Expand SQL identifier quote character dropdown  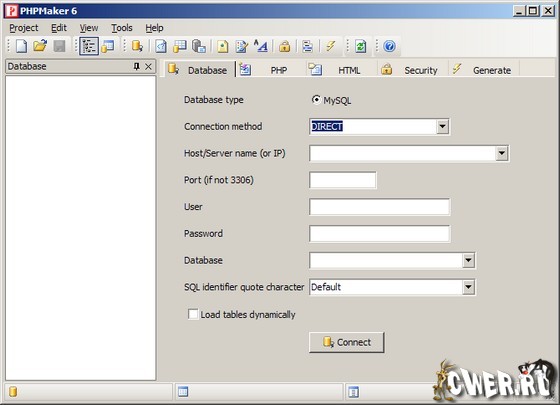pyautogui.click(x=468, y=287)
